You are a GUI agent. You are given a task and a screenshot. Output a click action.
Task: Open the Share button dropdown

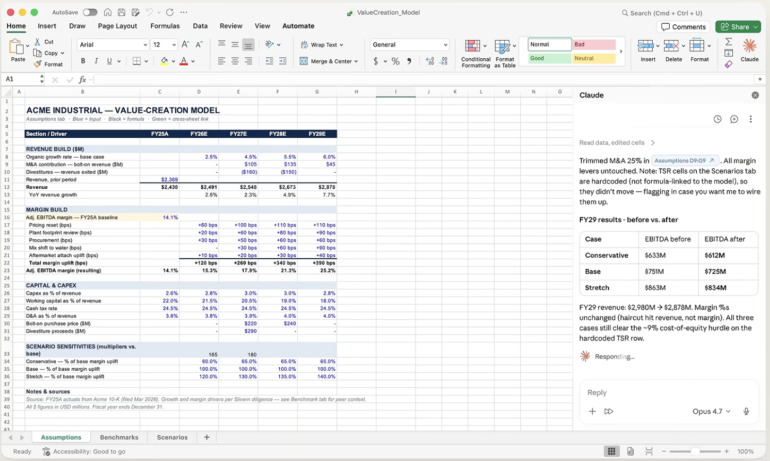(756, 27)
